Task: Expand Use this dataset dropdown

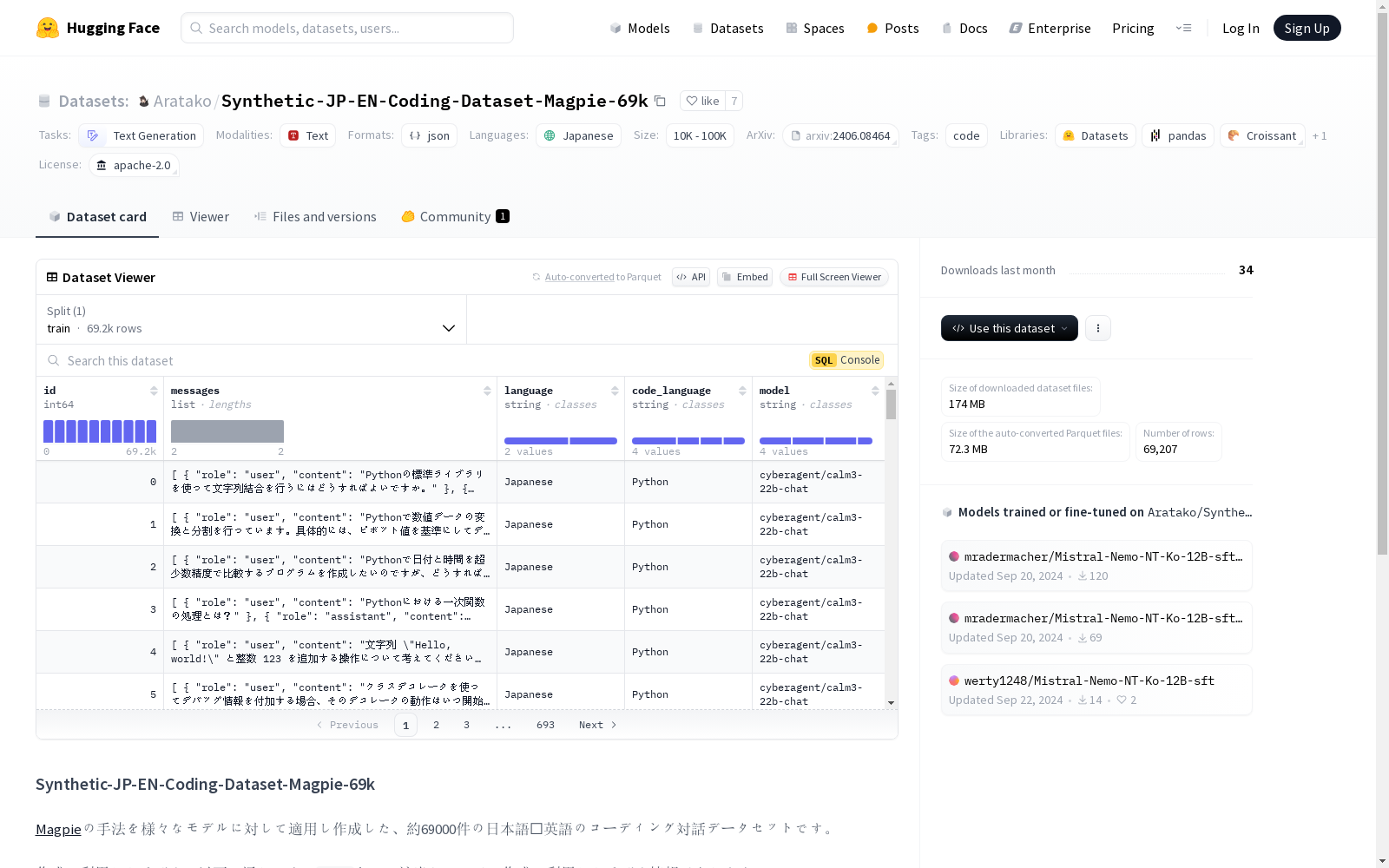Action: click(x=1010, y=328)
